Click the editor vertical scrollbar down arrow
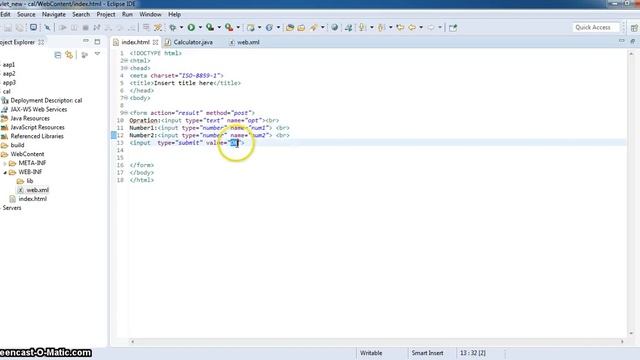The width and height of the screenshot is (640, 360). click(631, 333)
